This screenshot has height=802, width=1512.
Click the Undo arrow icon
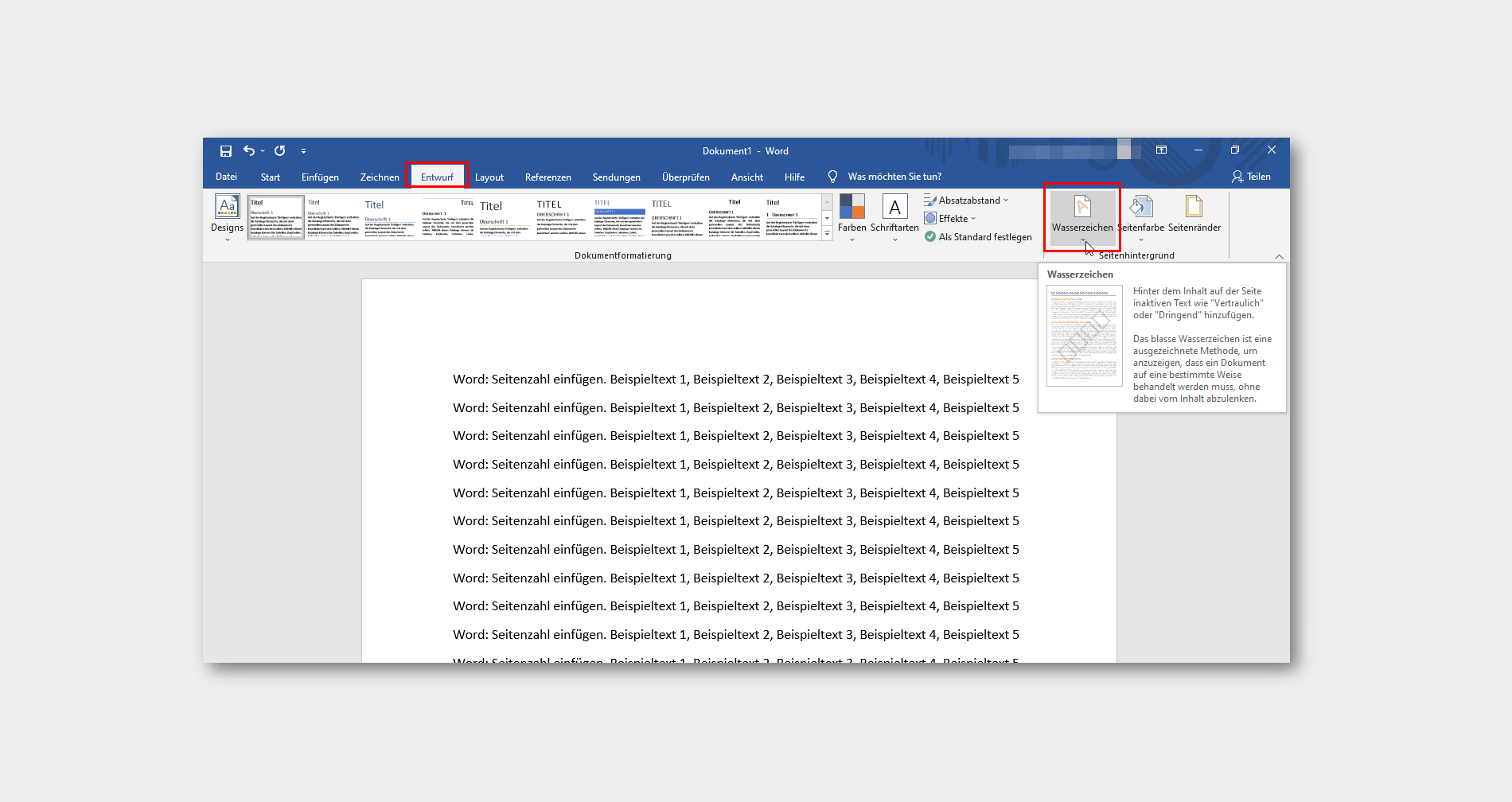coord(248,150)
